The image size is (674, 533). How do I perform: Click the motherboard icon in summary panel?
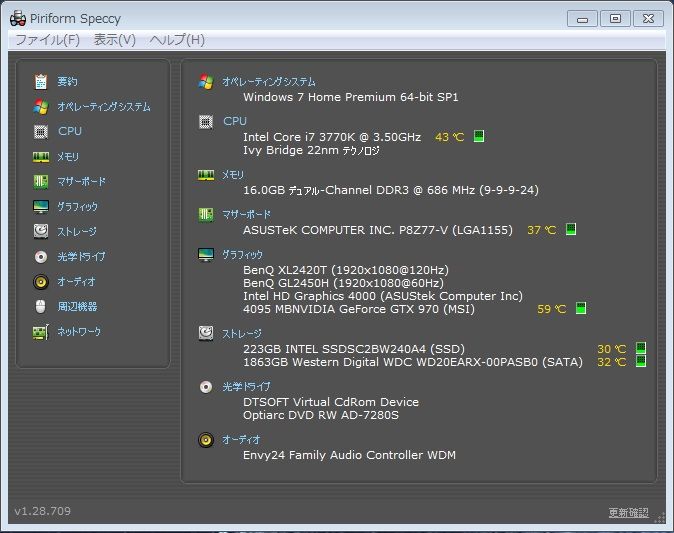[206, 214]
